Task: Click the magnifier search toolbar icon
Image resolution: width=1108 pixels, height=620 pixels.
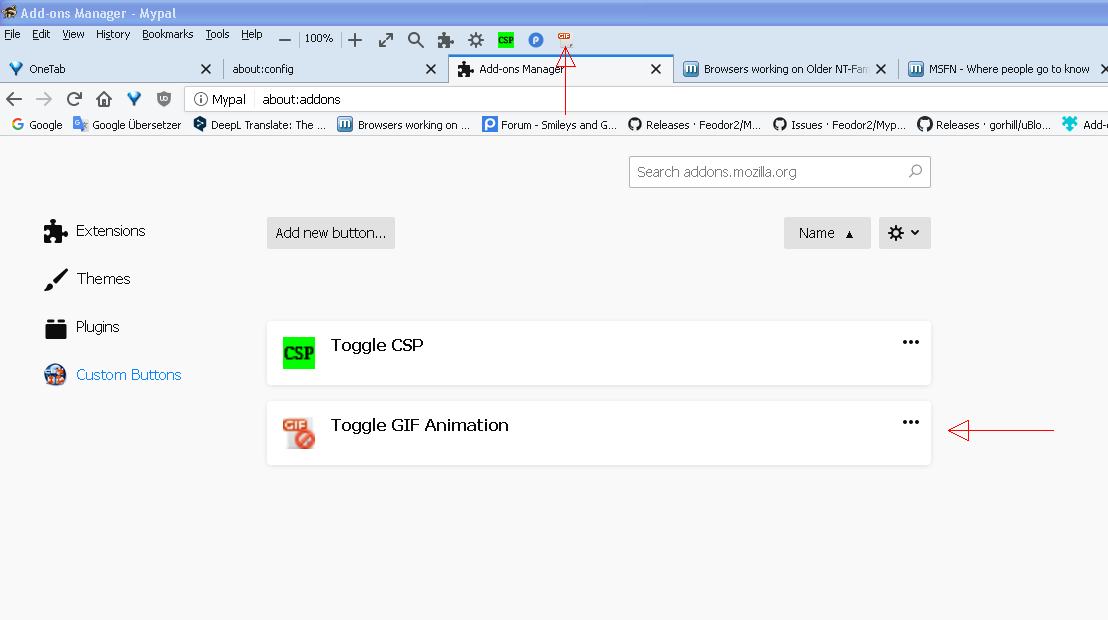Action: point(416,40)
